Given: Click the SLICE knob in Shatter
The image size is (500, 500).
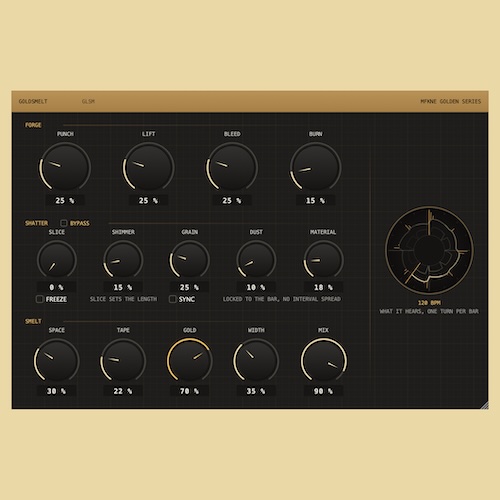Looking at the screenshot, I should tap(57, 260).
